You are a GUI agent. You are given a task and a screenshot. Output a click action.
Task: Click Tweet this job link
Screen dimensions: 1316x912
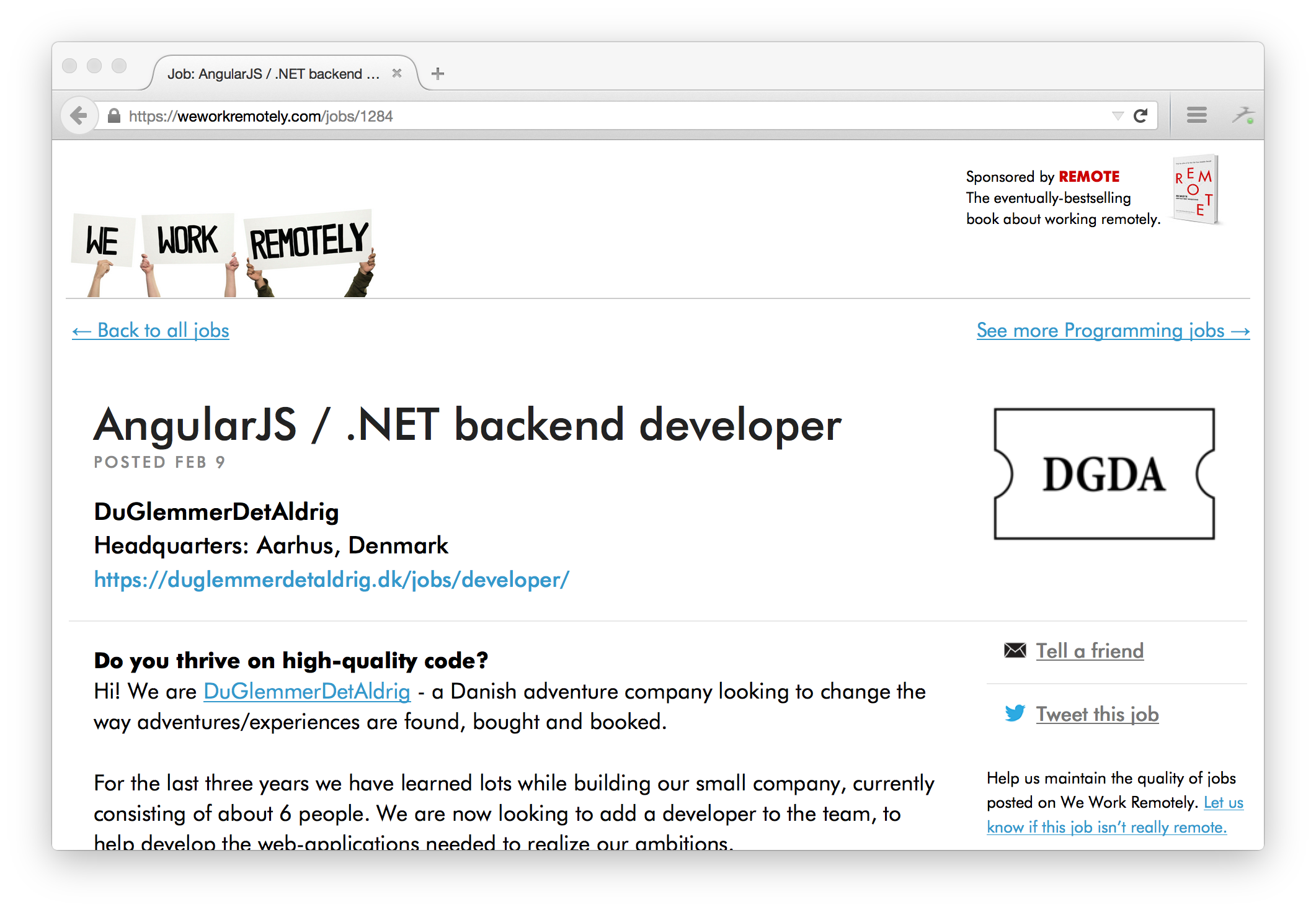(x=1097, y=714)
